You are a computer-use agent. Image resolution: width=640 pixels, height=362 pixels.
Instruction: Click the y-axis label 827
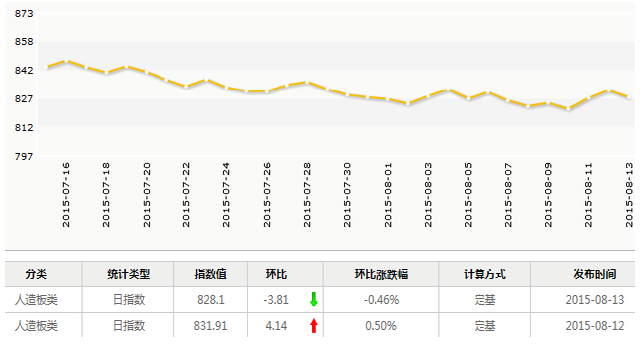(x=24, y=98)
